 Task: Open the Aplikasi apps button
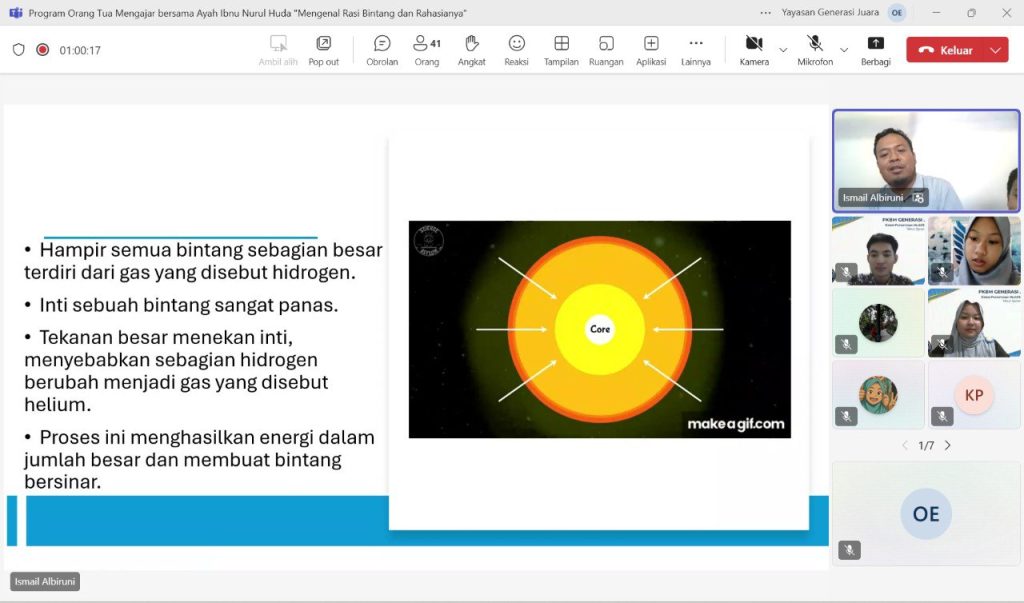pos(651,50)
